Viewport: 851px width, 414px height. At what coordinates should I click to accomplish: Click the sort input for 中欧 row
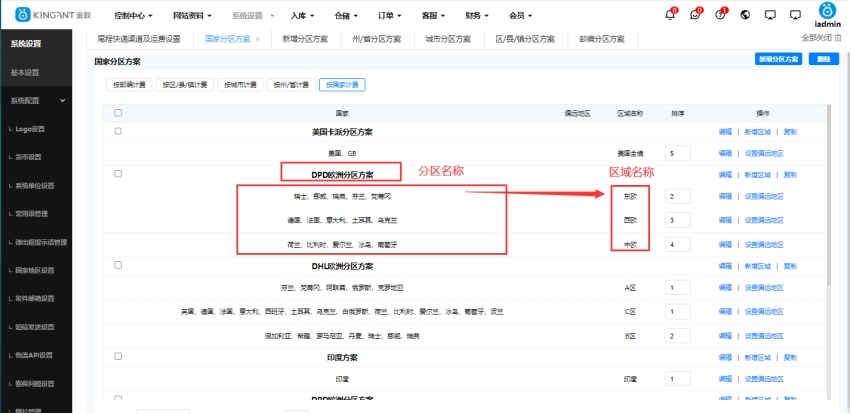point(678,245)
